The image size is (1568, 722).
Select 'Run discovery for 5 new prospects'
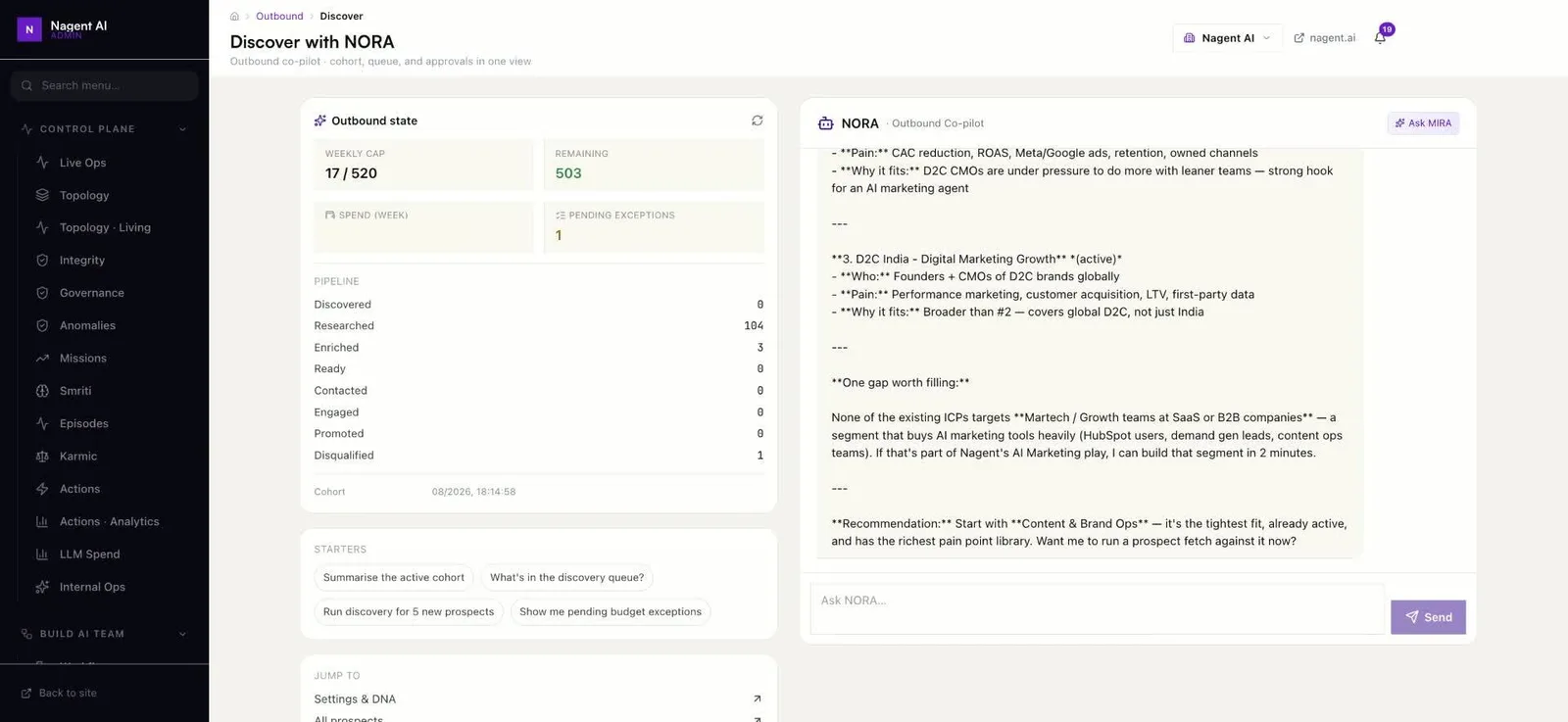[x=409, y=612]
